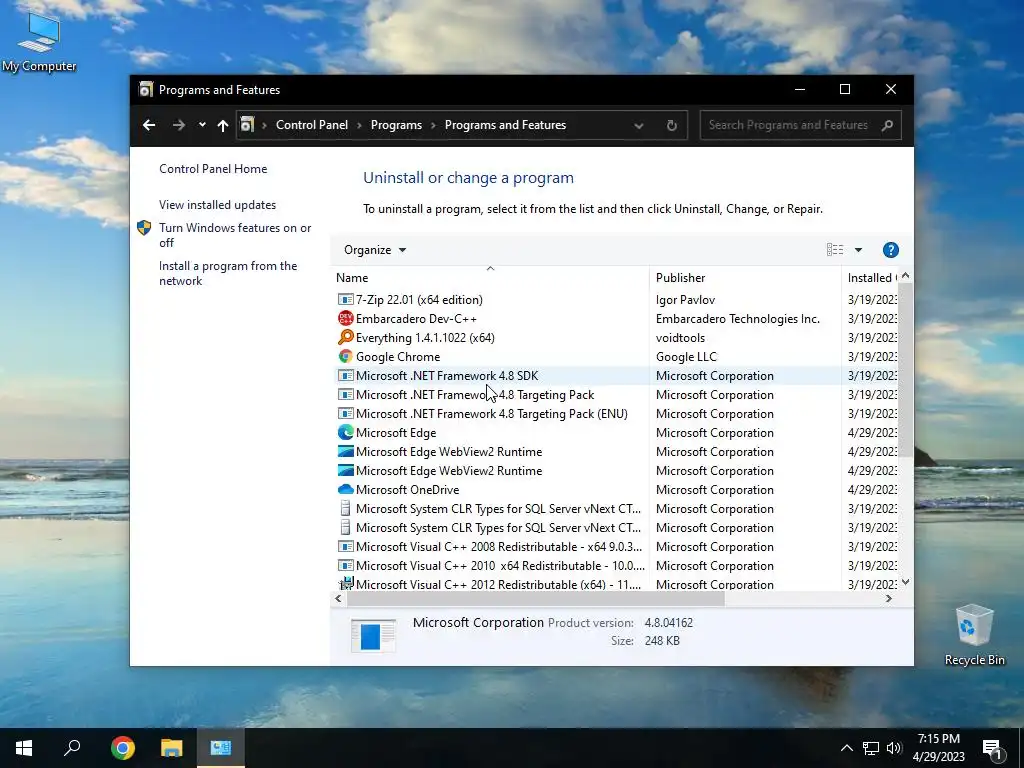Image resolution: width=1024 pixels, height=768 pixels.
Task: Open the notification center icon
Action: pyautogui.click(x=993, y=750)
